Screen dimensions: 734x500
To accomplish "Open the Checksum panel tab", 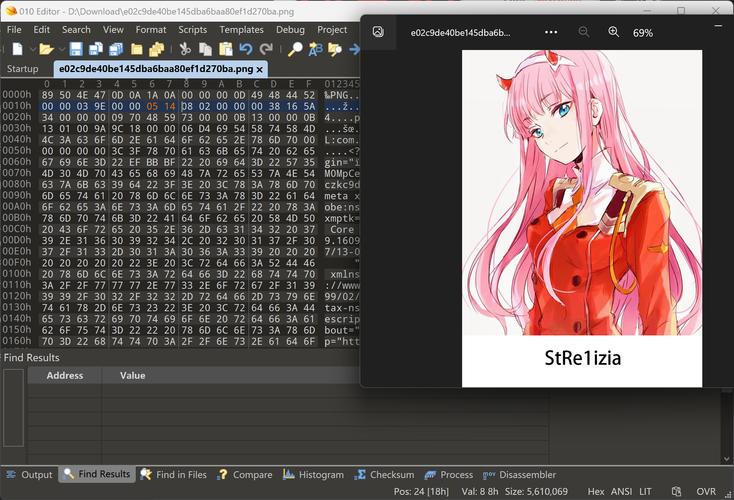I will click(384, 474).
